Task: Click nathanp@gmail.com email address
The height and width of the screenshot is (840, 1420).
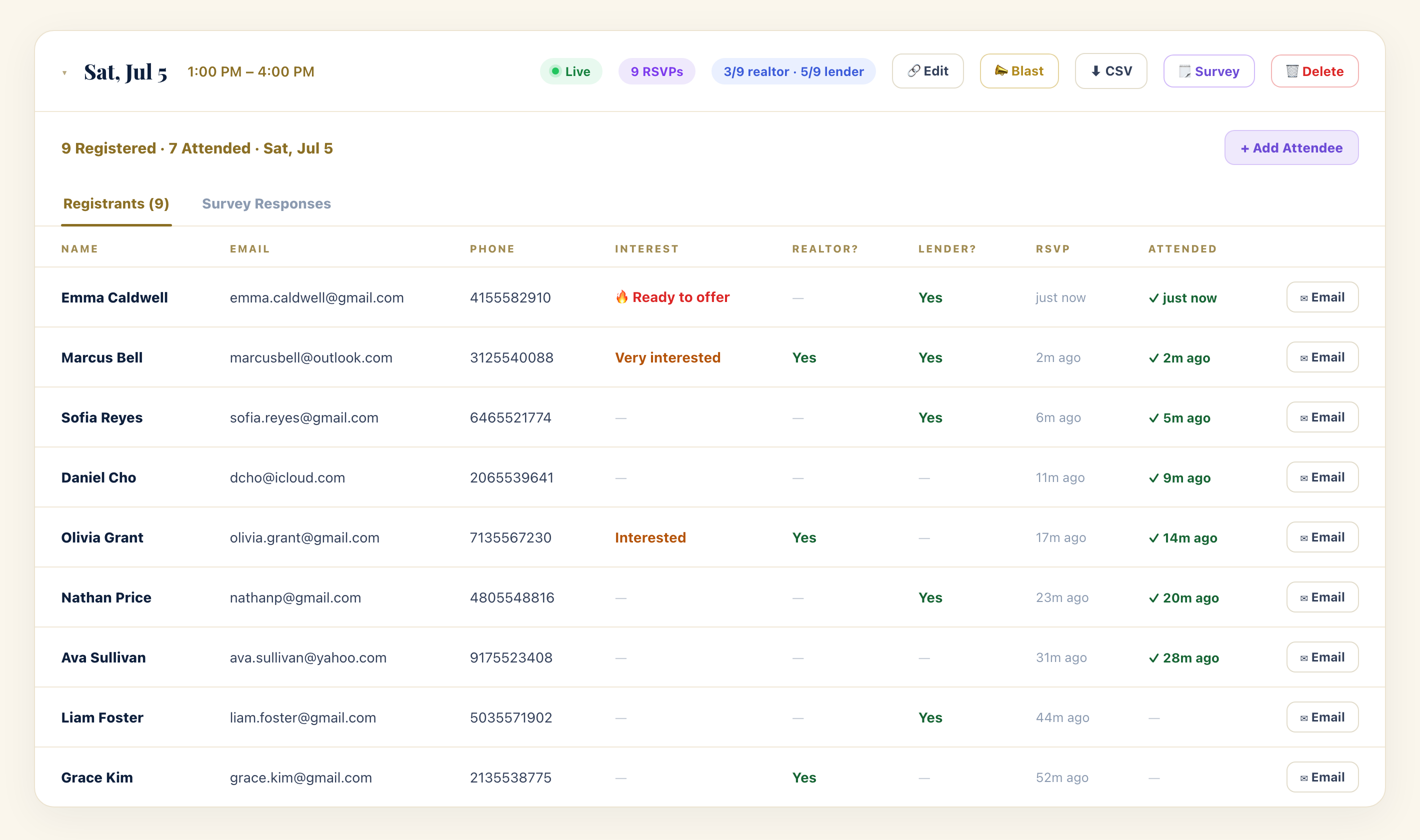Action: 295,597
